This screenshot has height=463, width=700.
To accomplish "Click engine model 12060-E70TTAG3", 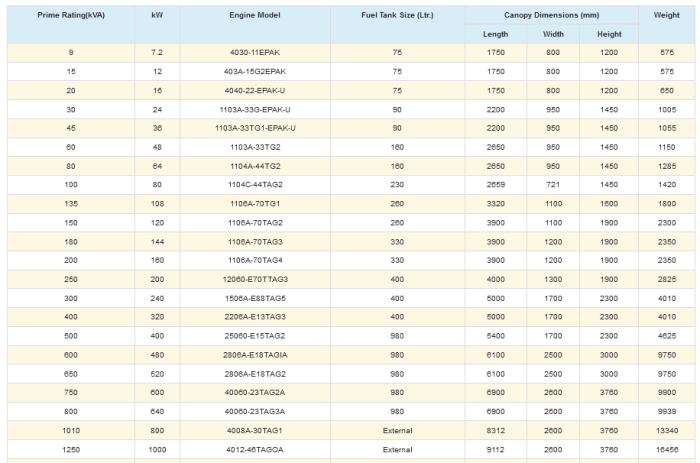I will click(x=255, y=279).
